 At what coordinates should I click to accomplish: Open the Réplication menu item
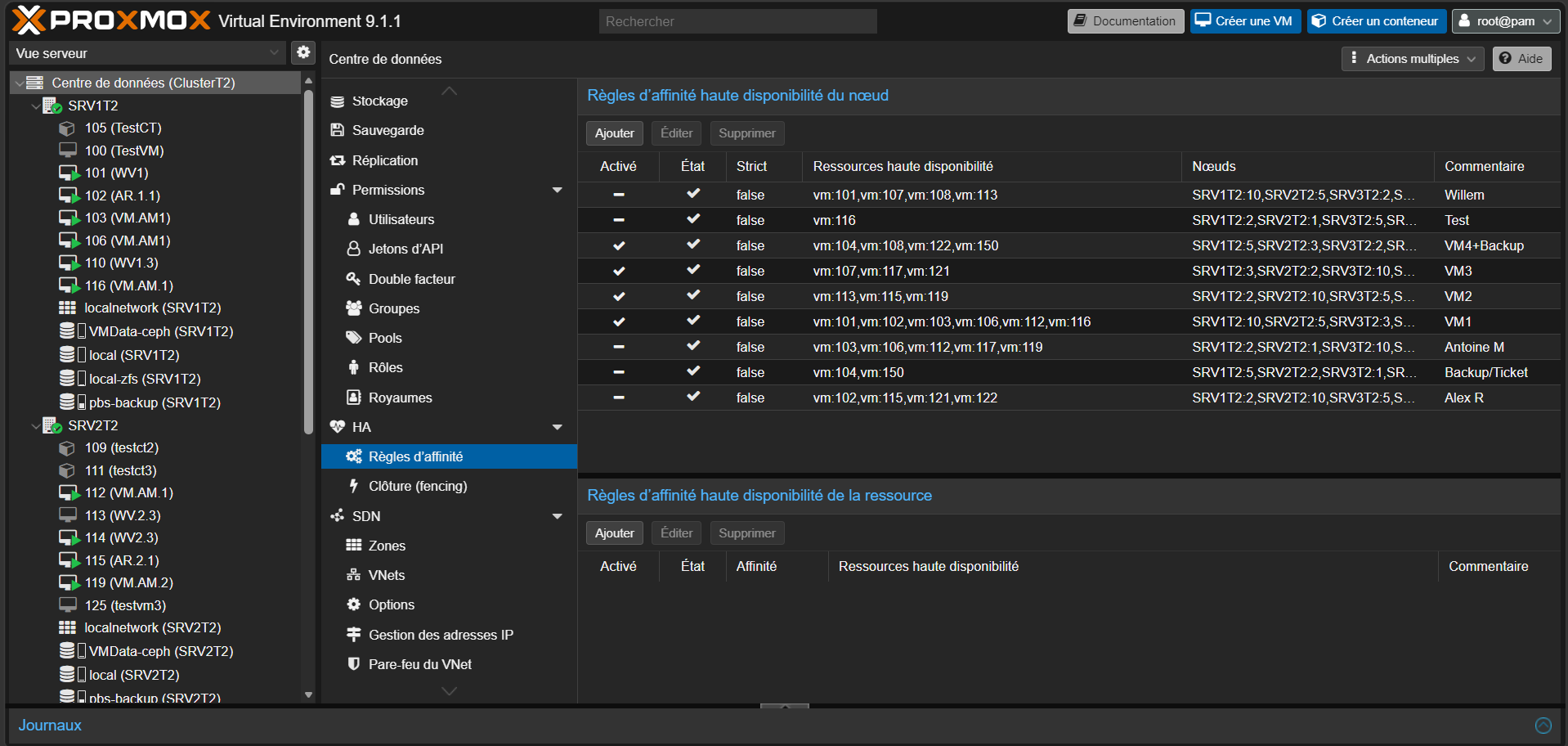click(x=449, y=160)
